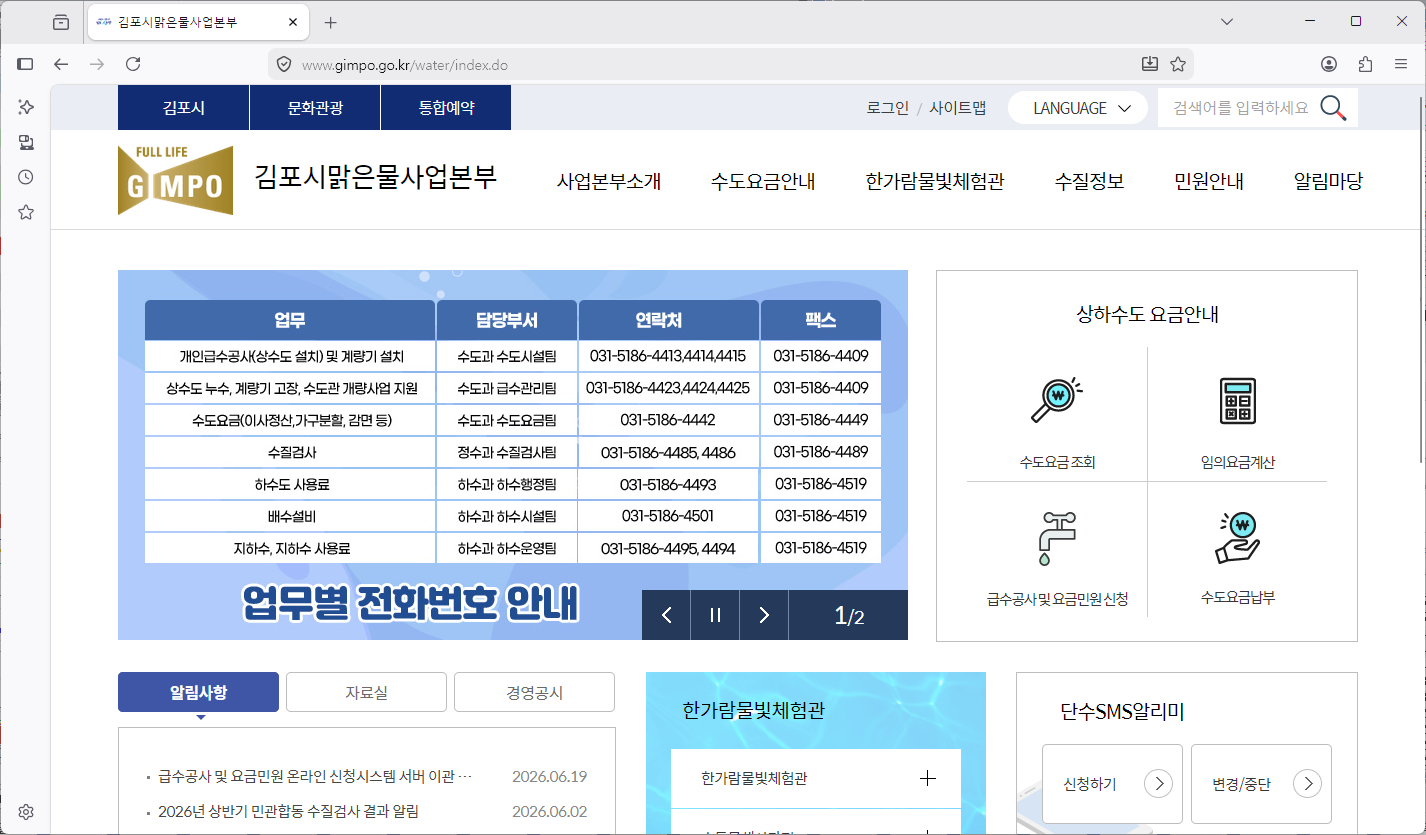
Task: Bookmark this page with the star icon
Action: (x=1178, y=64)
